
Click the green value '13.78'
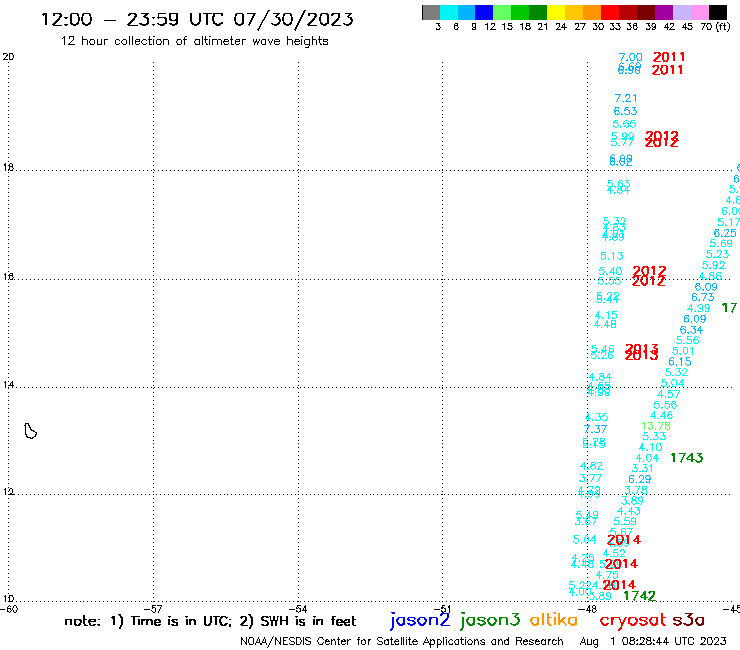tap(656, 426)
